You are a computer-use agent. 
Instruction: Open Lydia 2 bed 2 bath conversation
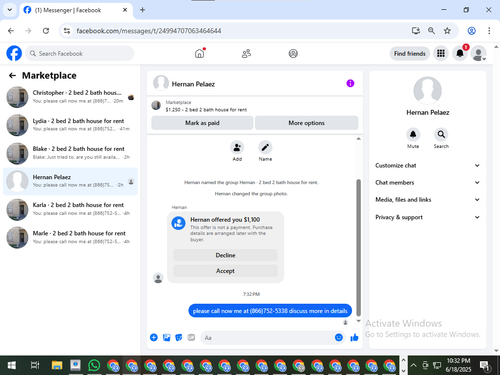coord(70,125)
